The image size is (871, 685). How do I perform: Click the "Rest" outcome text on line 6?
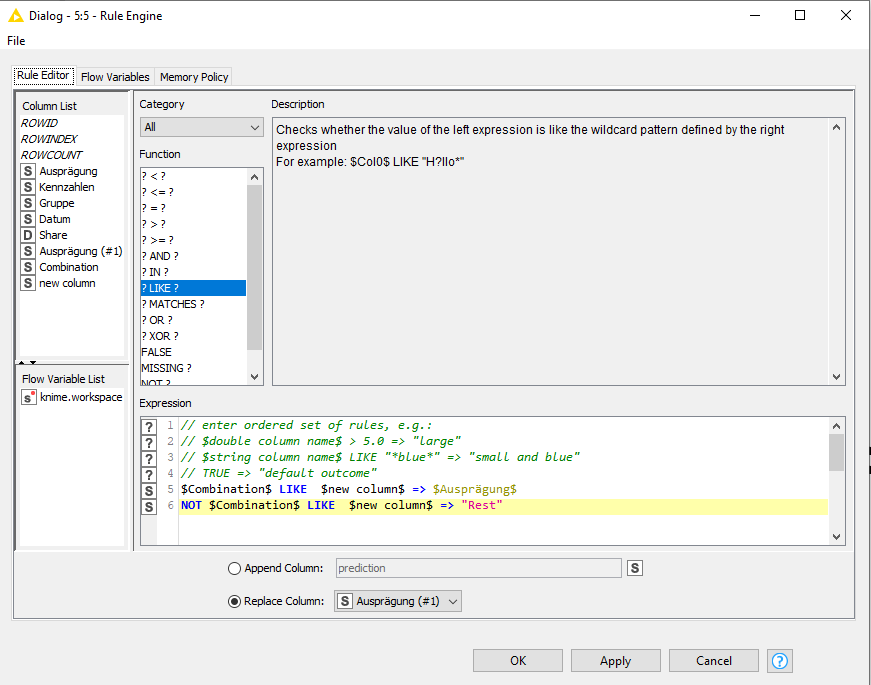tap(482, 505)
